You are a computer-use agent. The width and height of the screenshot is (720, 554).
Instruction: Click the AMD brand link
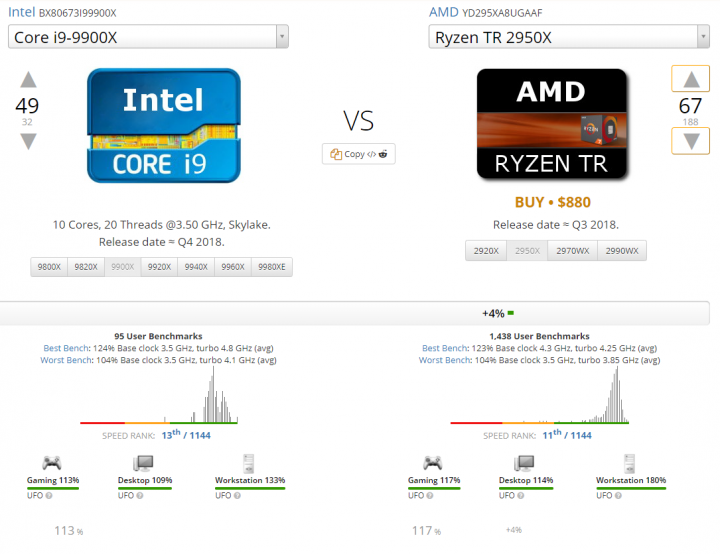(444, 12)
